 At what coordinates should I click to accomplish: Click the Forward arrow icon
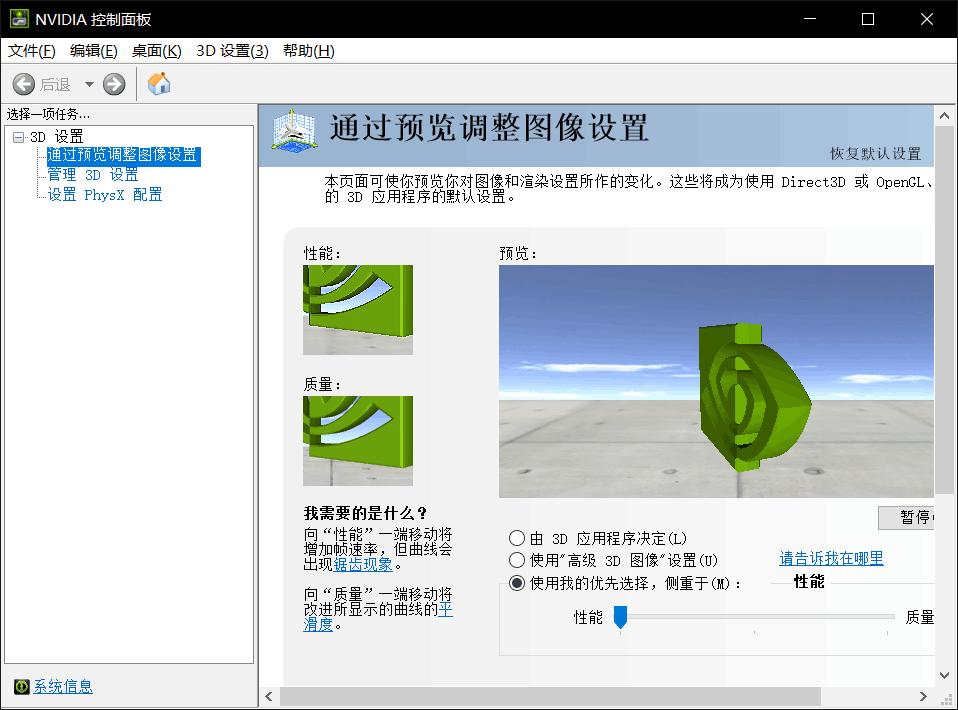(x=114, y=84)
